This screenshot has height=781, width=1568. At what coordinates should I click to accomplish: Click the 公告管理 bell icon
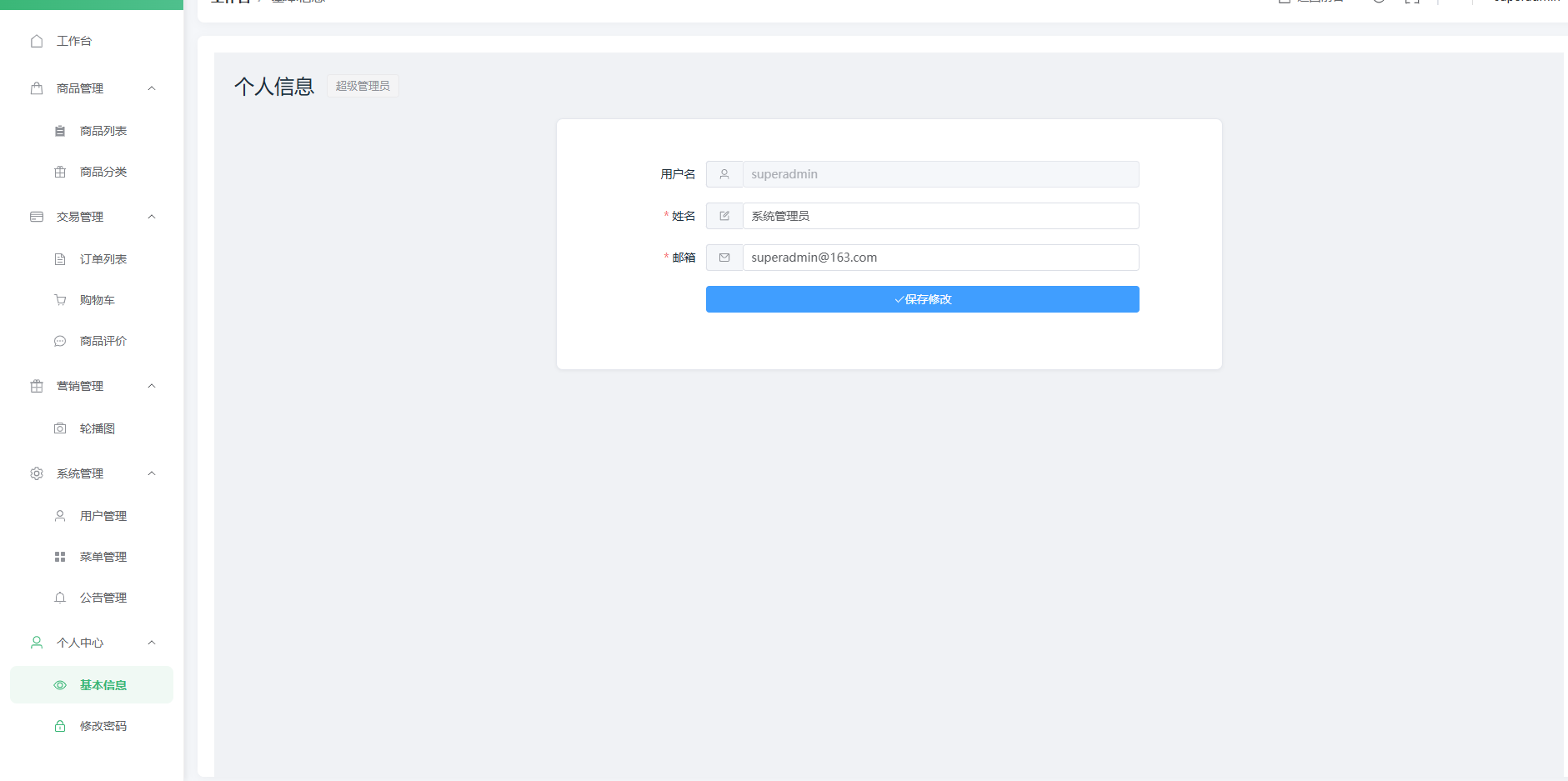(x=60, y=598)
